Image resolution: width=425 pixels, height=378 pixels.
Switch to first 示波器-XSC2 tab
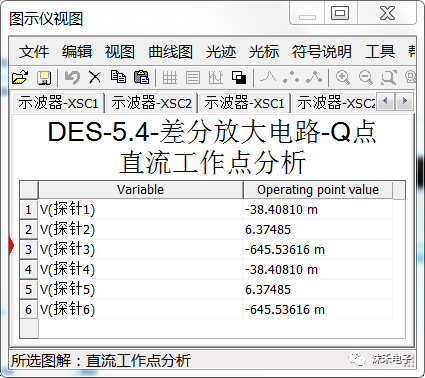tap(152, 103)
